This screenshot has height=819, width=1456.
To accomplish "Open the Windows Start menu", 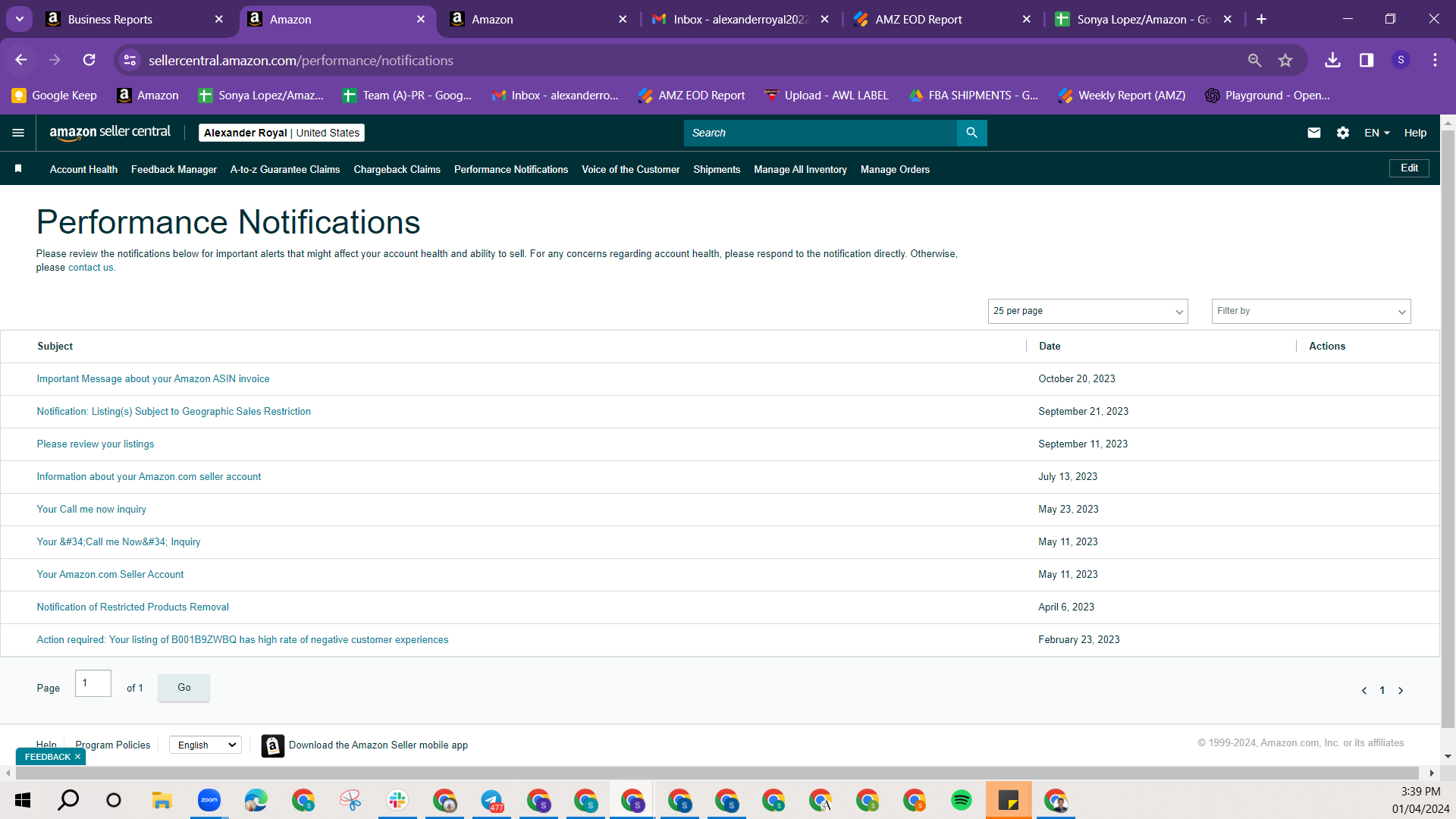I will (x=23, y=800).
